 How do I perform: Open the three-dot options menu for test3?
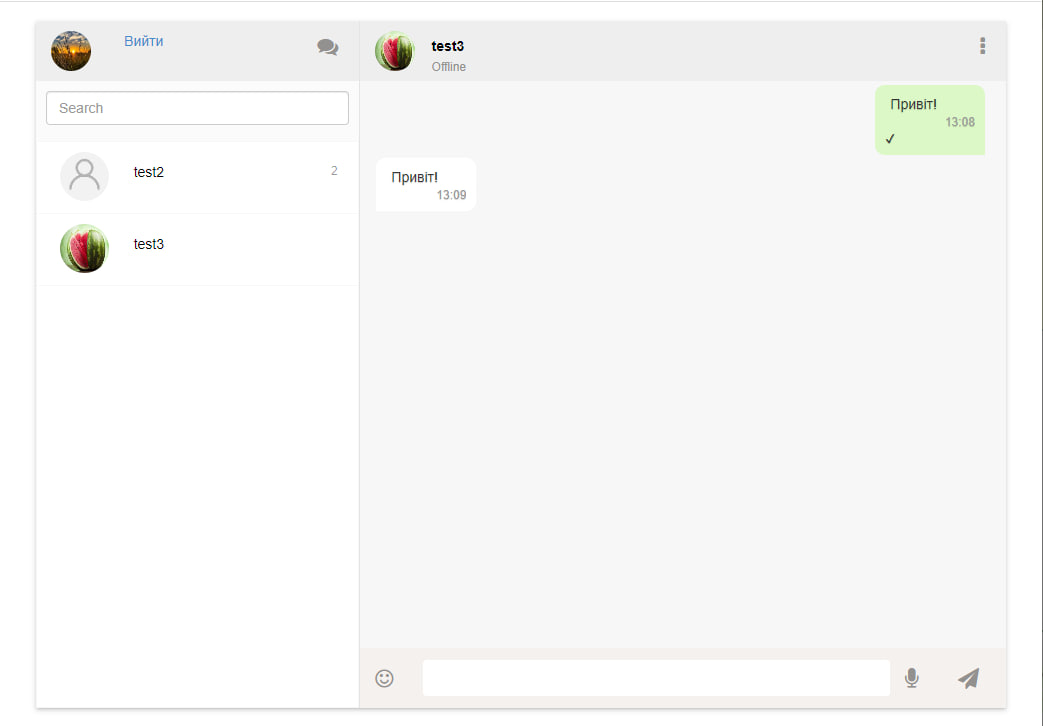(982, 46)
